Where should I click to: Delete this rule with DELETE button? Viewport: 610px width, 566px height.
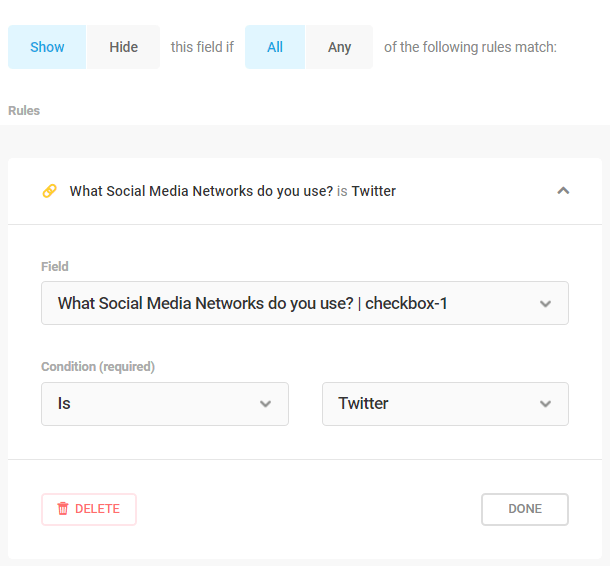[89, 509]
